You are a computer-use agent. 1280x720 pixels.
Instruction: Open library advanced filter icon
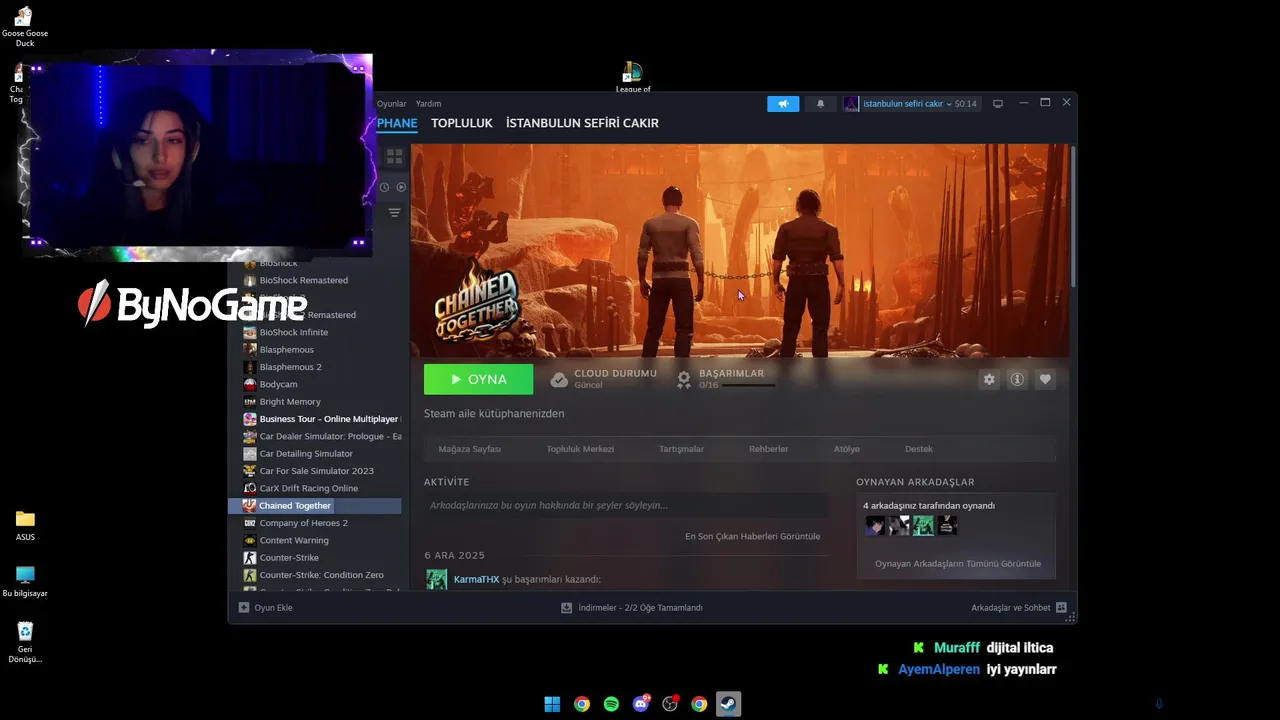(x=394, y=213)
